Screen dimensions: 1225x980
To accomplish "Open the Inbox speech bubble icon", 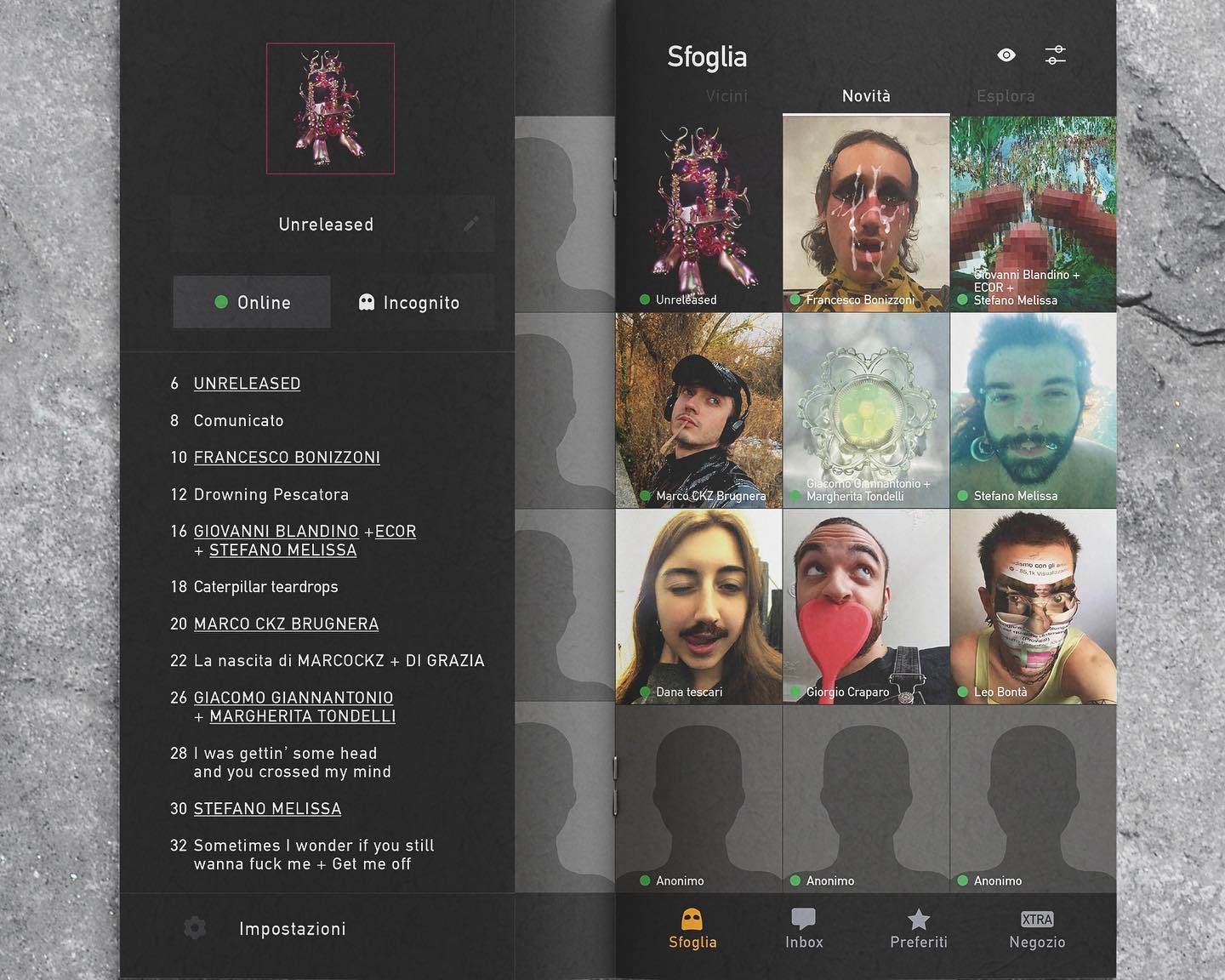I will click(804, 919).
